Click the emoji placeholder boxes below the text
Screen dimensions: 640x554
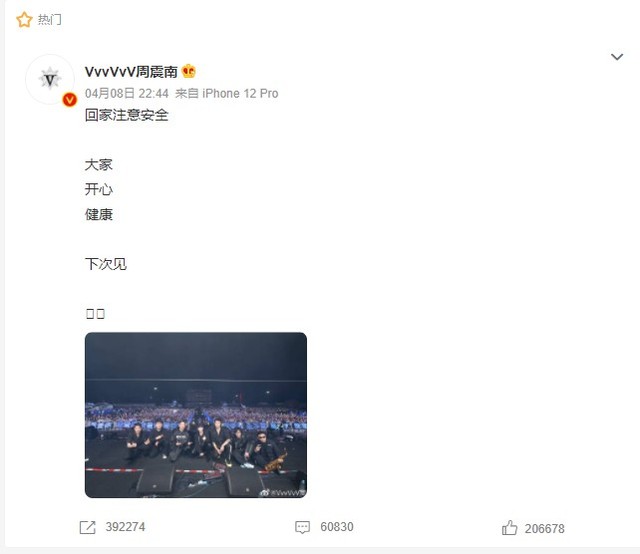[95, 314]
